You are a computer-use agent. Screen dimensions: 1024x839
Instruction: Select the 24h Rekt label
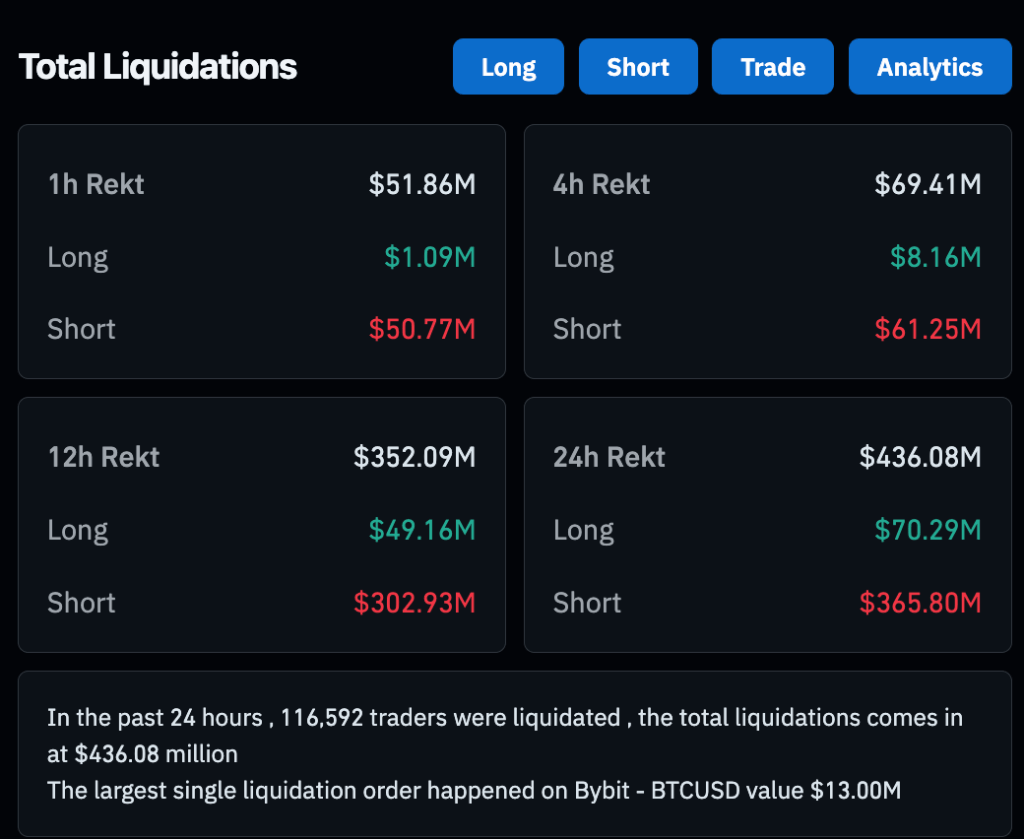point(609,457)
